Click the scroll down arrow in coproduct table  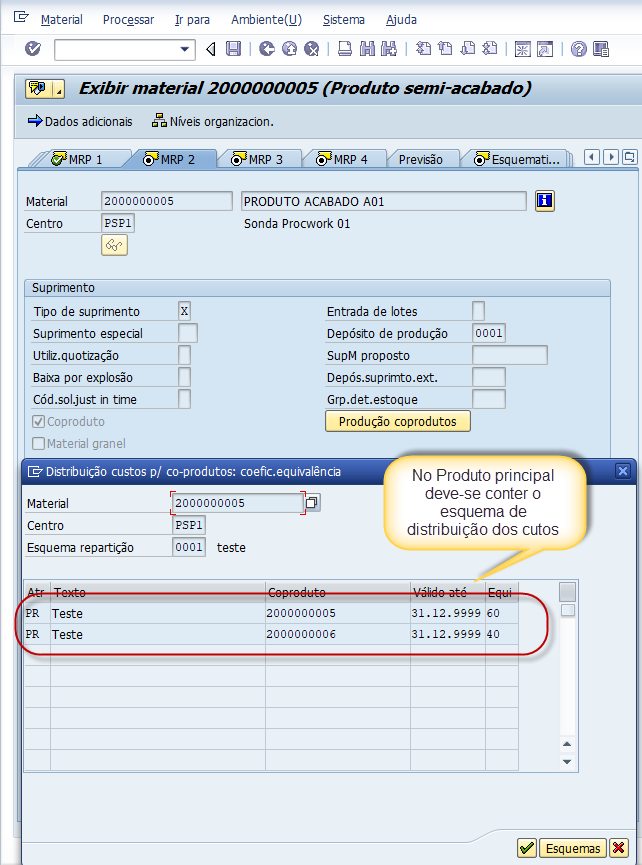(x=568, y=762)
